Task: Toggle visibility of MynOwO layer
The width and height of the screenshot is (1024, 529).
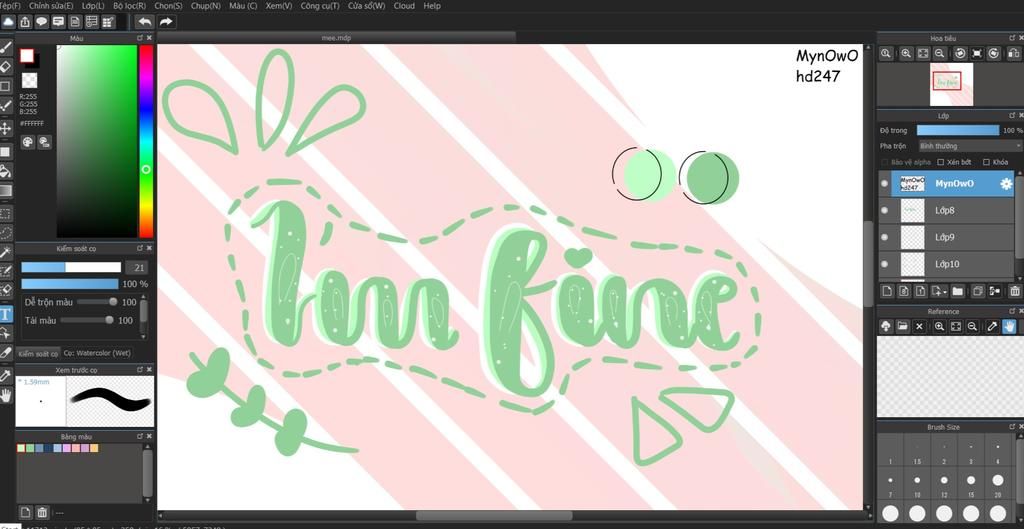Action: click(884, 184)
